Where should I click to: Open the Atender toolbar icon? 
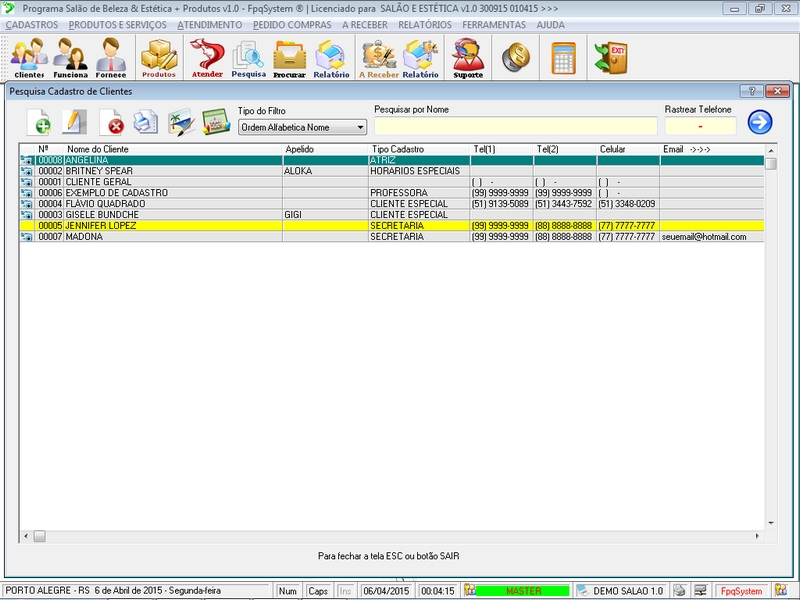[207, 57]
